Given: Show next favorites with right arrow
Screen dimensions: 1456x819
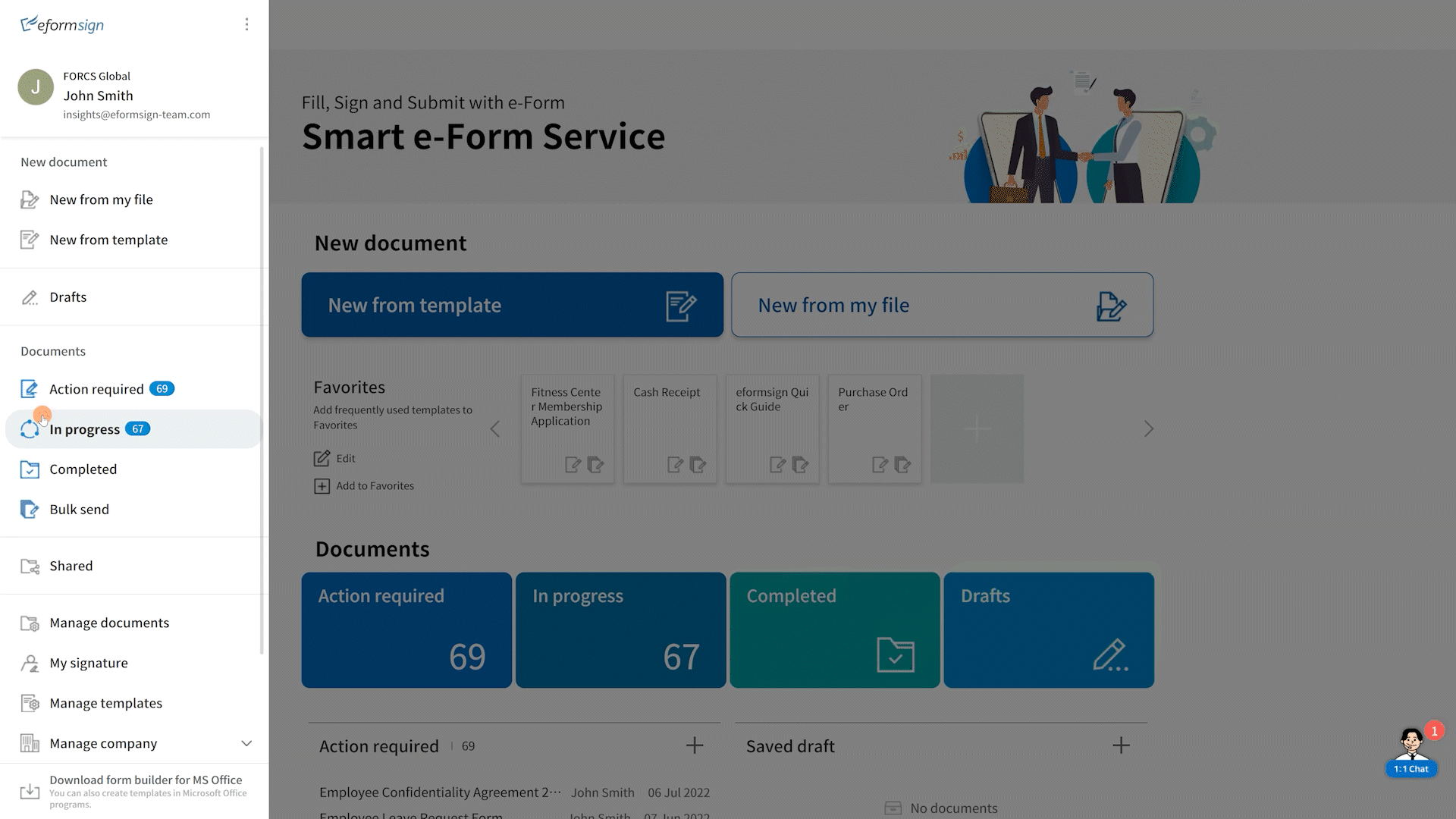Looking at the screenshot, I should click(x=1149, y=429).
